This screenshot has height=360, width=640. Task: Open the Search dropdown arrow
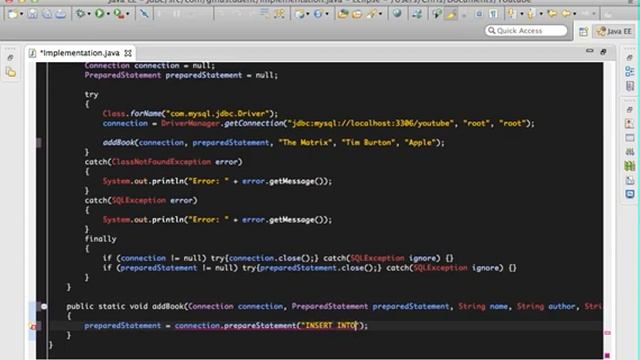pos(380,14)
